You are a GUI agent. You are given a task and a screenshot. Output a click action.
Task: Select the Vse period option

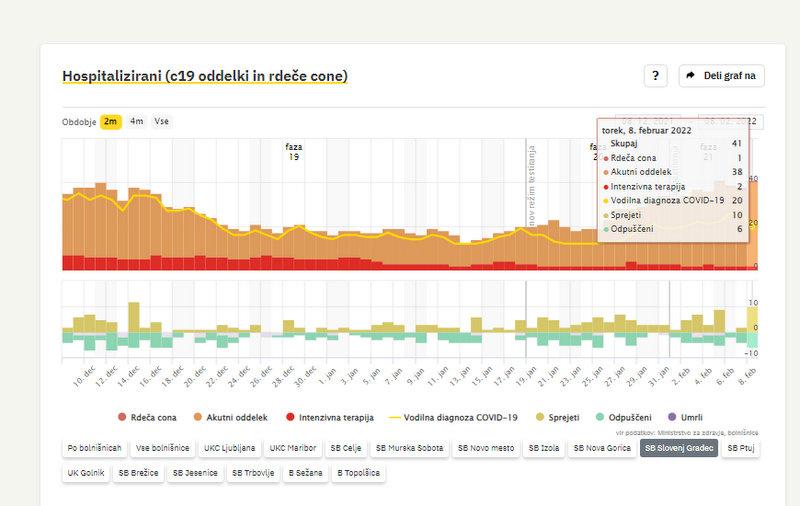pos(161,121)
